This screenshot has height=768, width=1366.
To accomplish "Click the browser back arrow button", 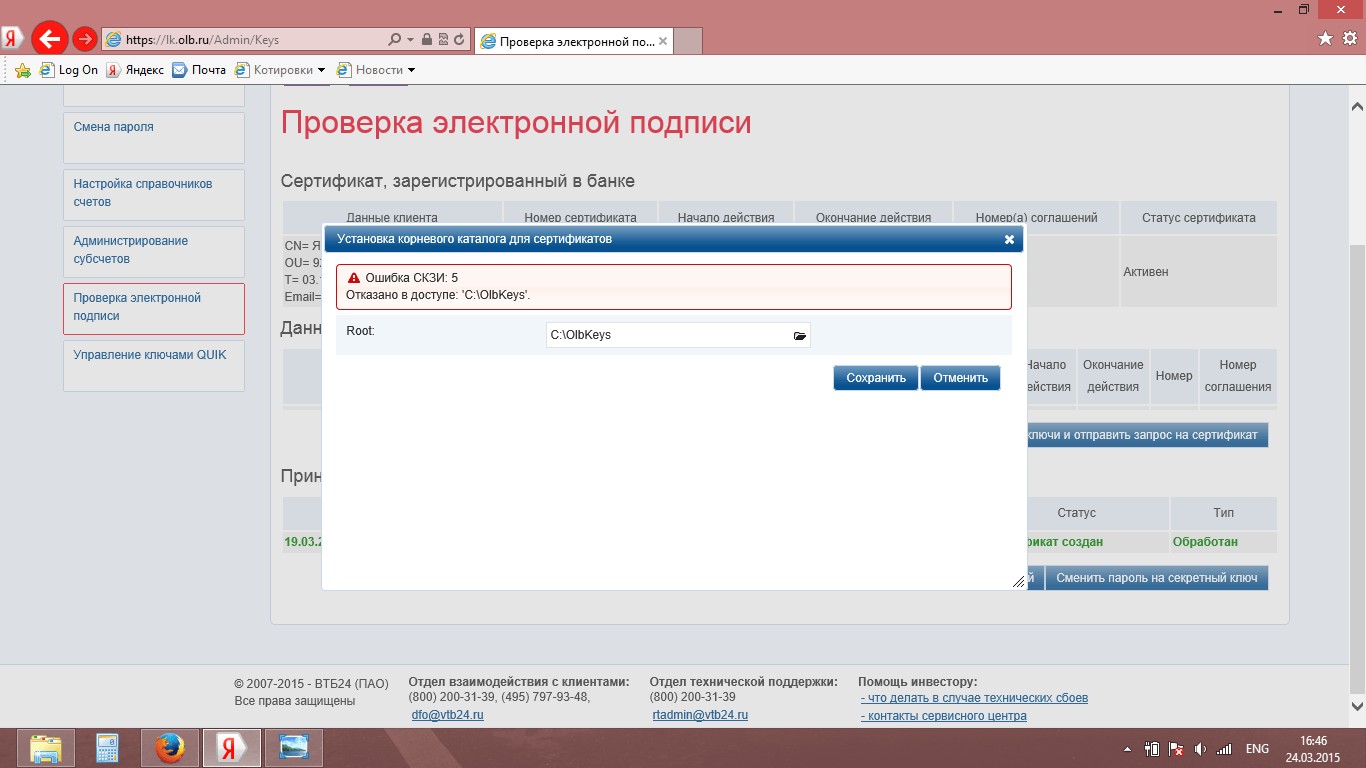I will pyautogui.click(x=49, y=39).
